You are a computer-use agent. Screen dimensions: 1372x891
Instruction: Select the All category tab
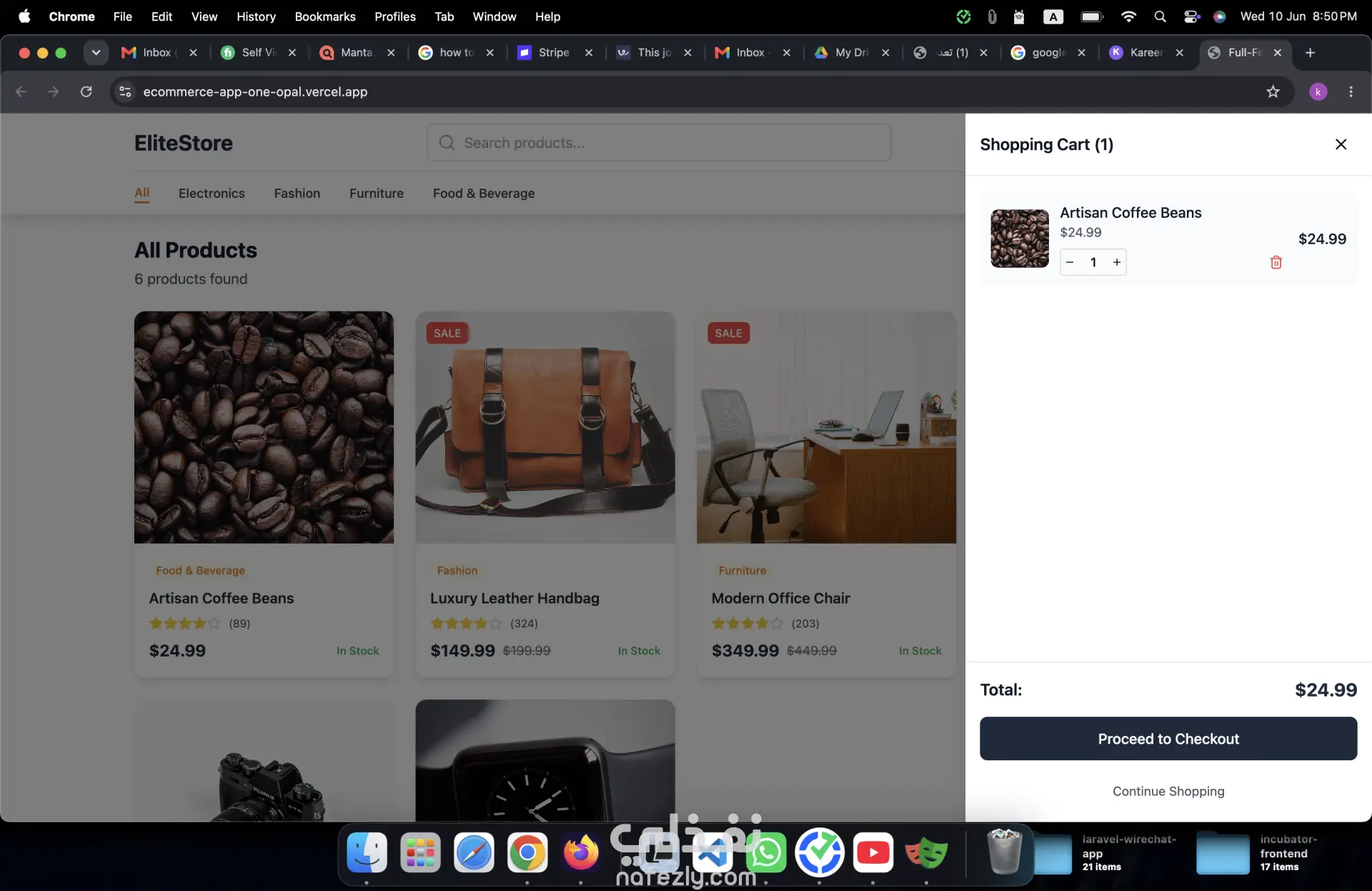pos(142,193)
